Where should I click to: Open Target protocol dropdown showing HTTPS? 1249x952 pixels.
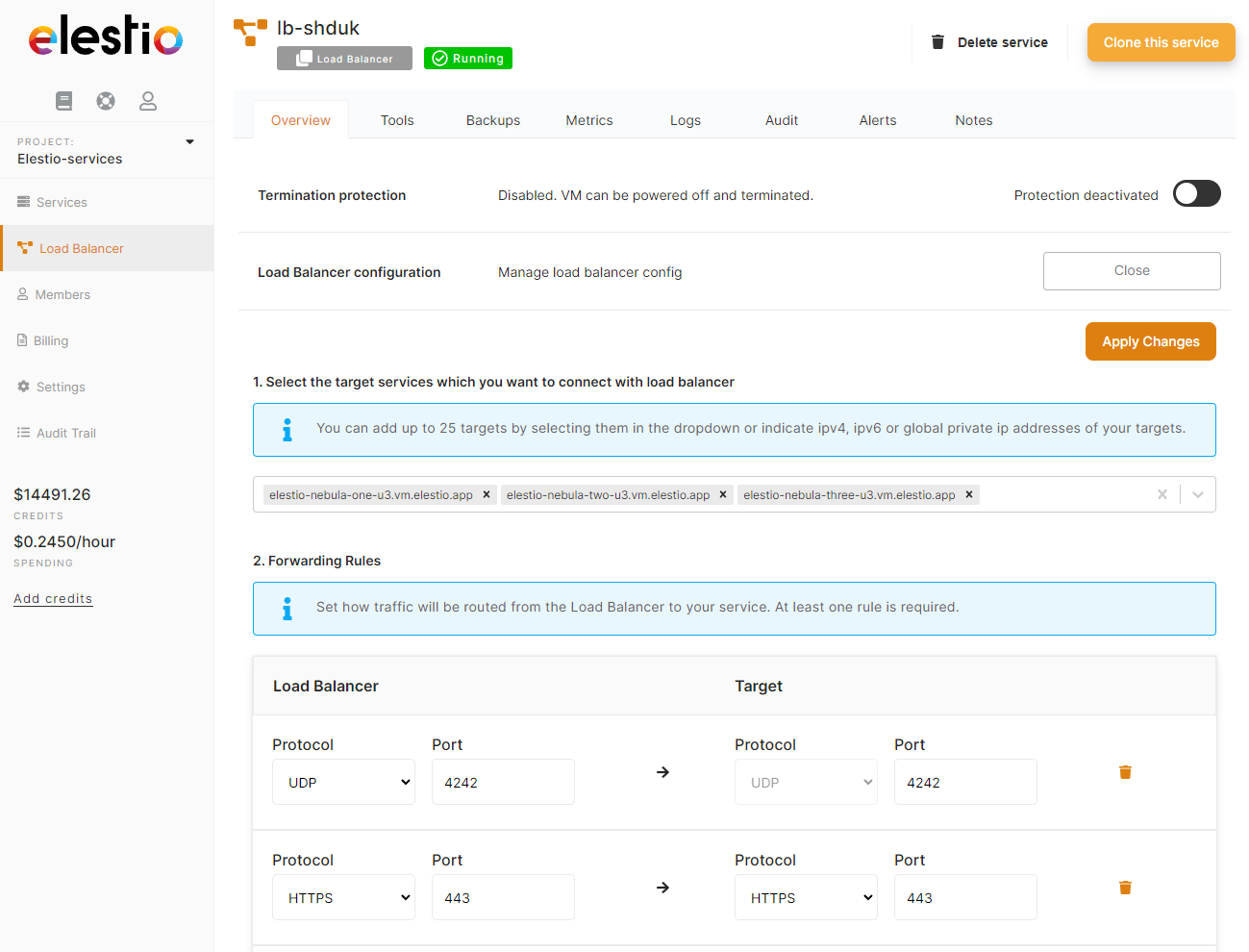coord(806,898)
